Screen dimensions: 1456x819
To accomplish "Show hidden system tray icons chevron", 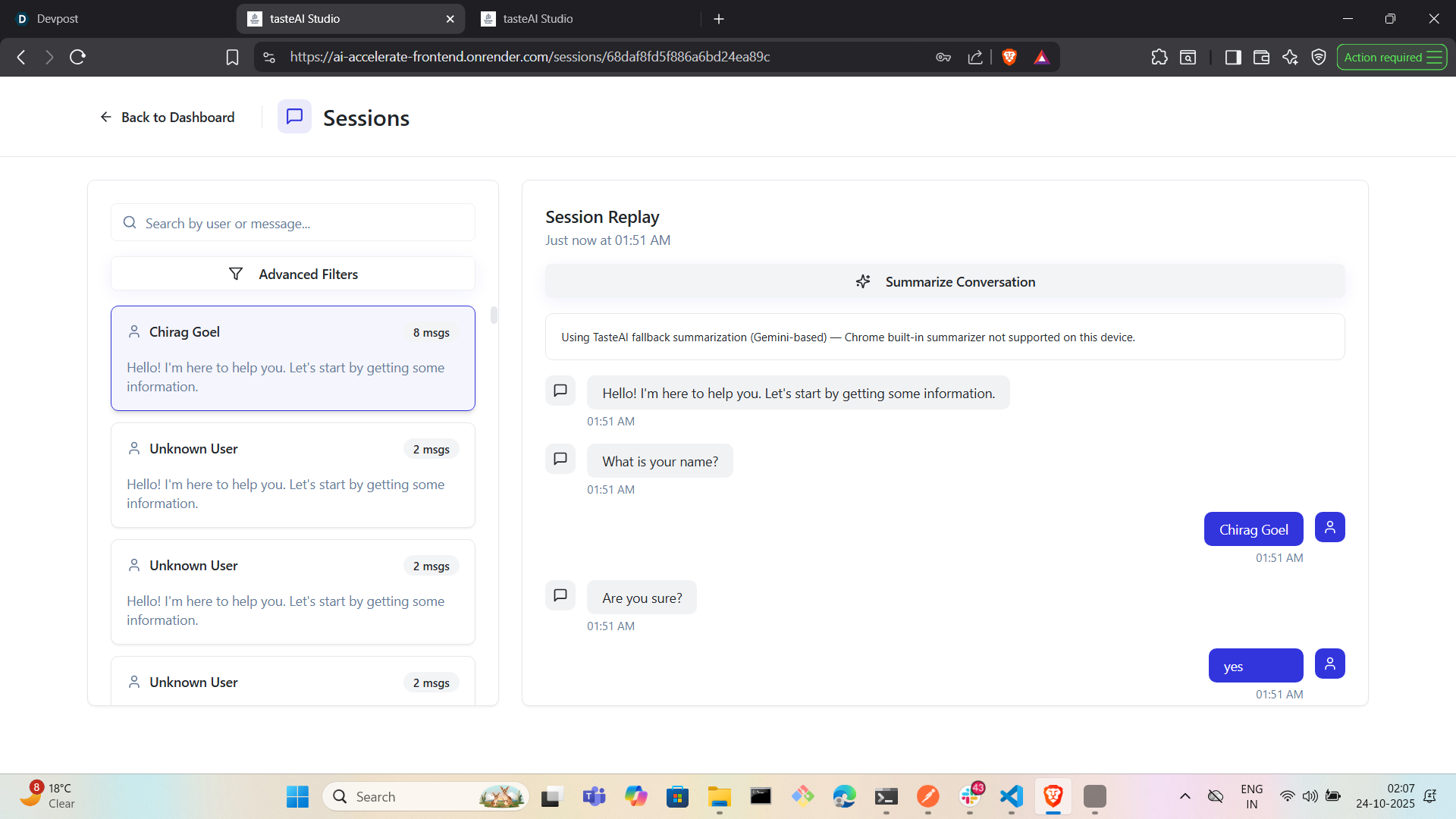I will (x=1185, y=796).
